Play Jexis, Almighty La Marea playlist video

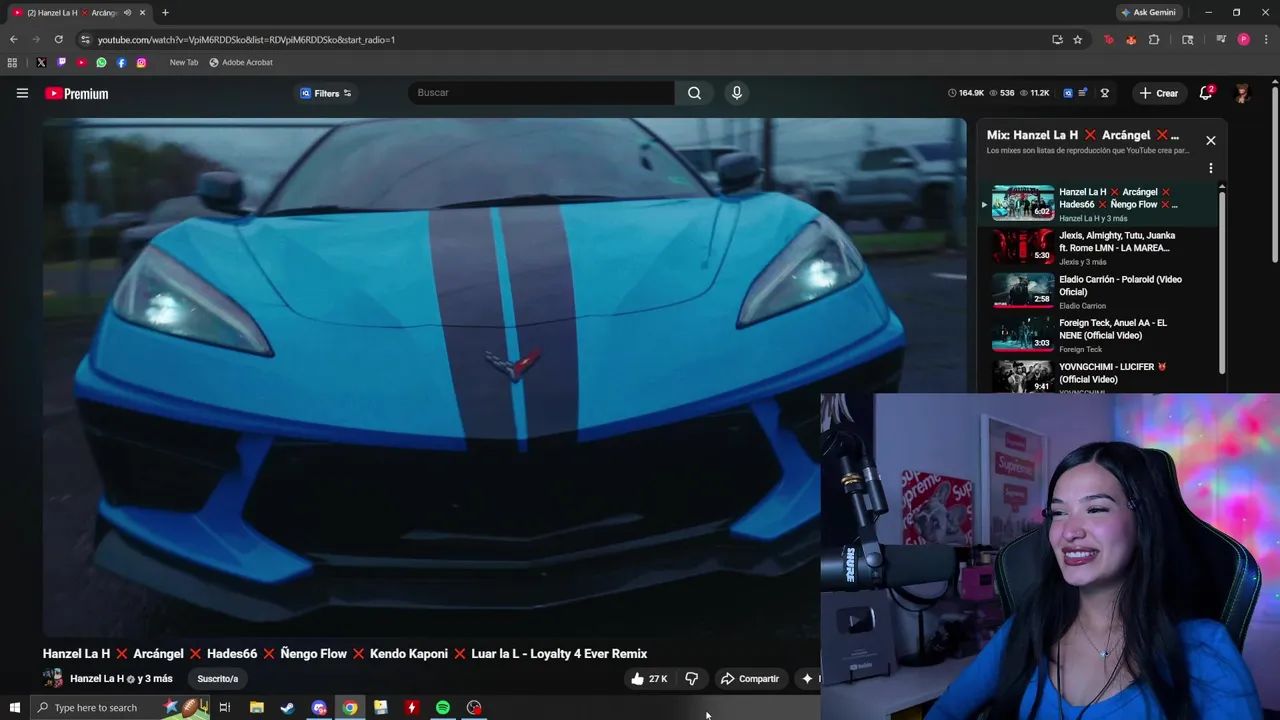click(1100, 247)
